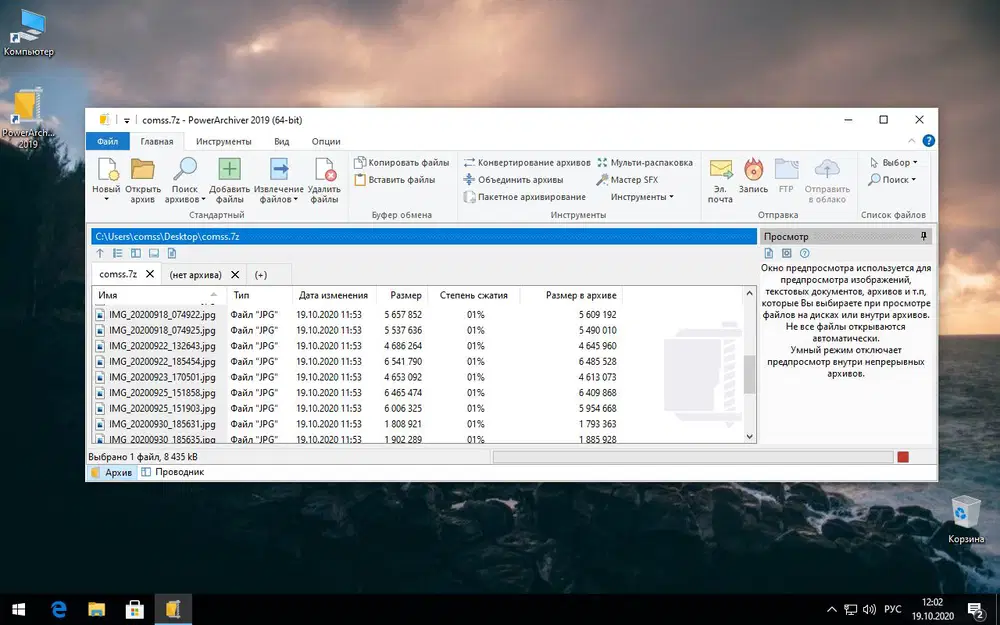
Task: Sort by Степень сжатия column header
Action: 473,295
